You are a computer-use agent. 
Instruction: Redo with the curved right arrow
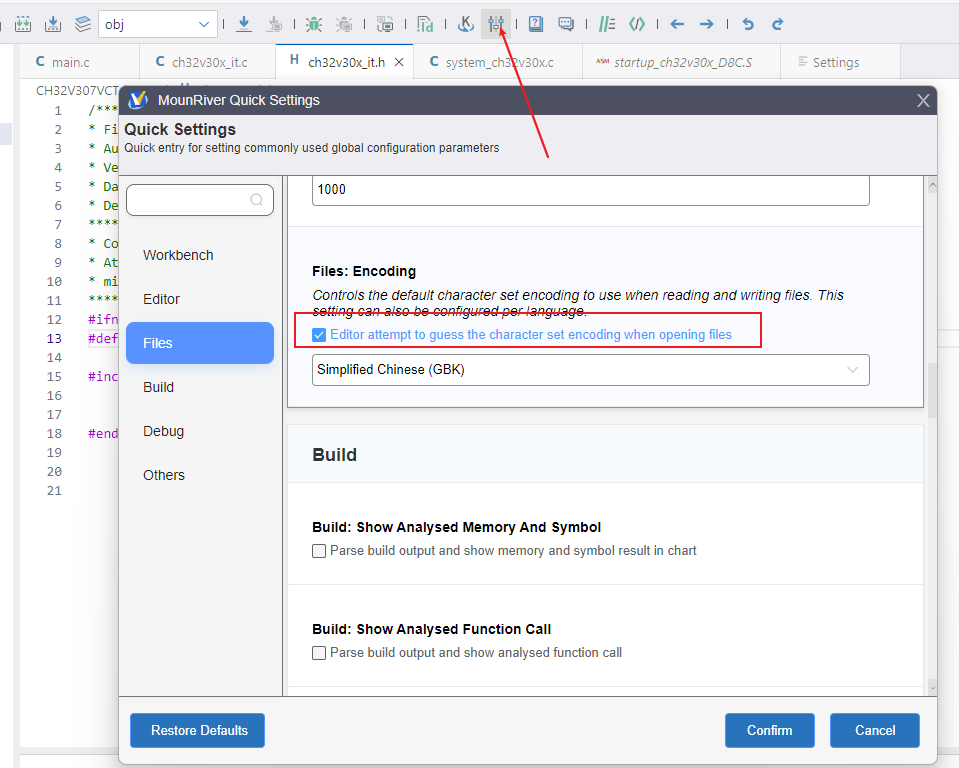[777, 24]
